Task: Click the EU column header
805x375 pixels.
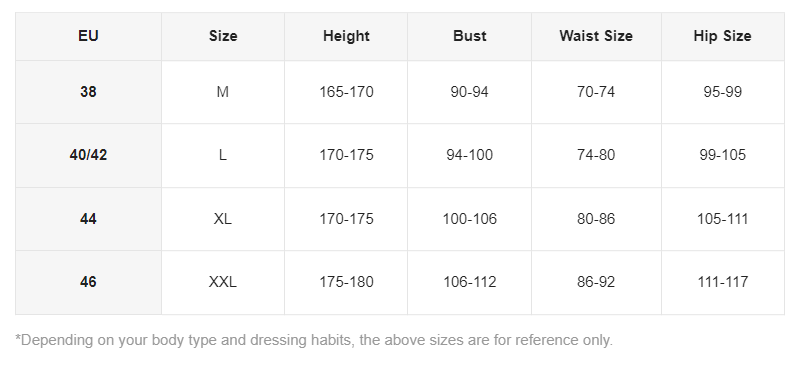Action: click(x=88, y=36)
